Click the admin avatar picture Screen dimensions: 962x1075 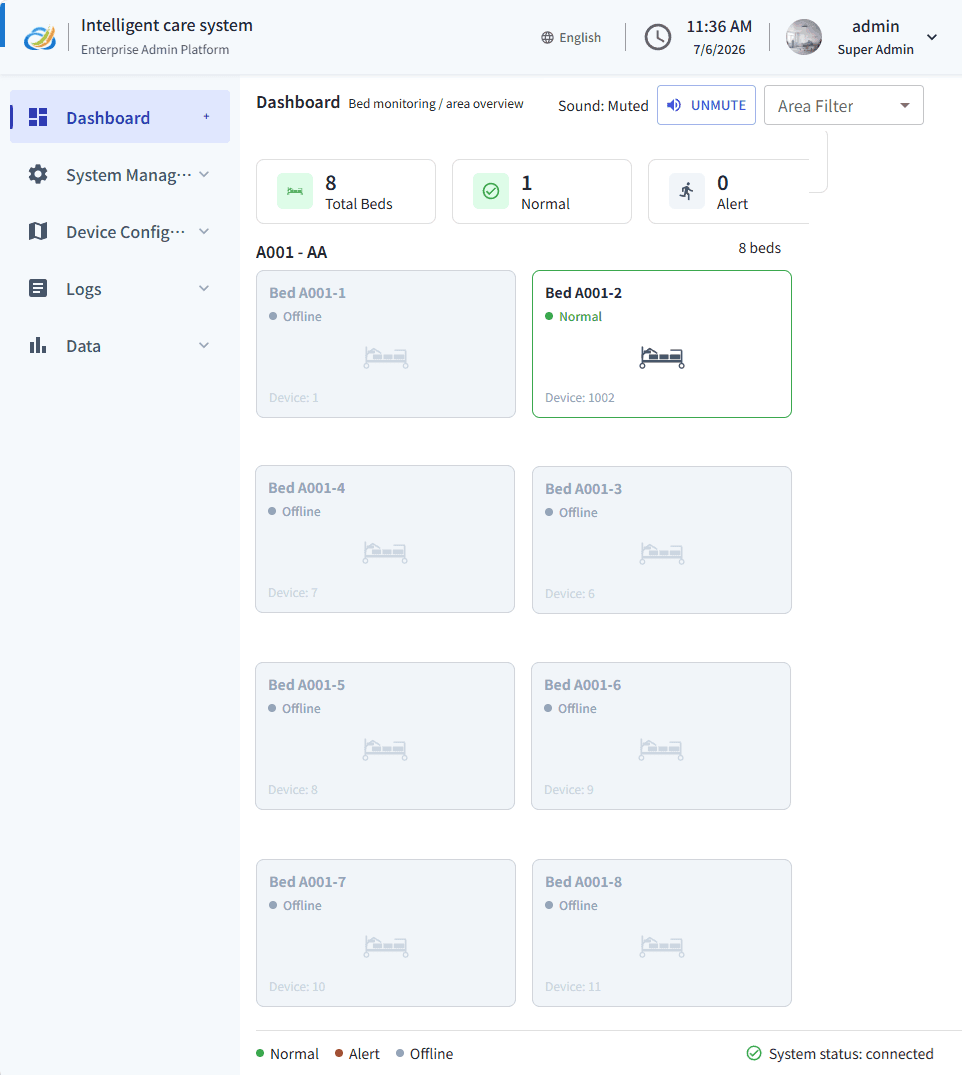804,37
